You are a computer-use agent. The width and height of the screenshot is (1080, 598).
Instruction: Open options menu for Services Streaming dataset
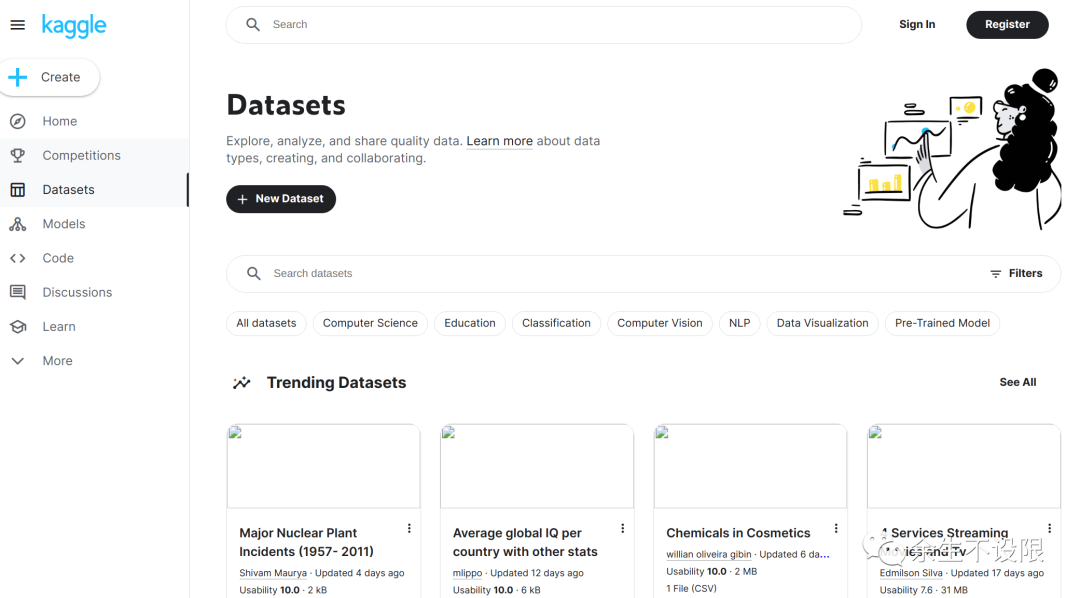[1050, 528]
